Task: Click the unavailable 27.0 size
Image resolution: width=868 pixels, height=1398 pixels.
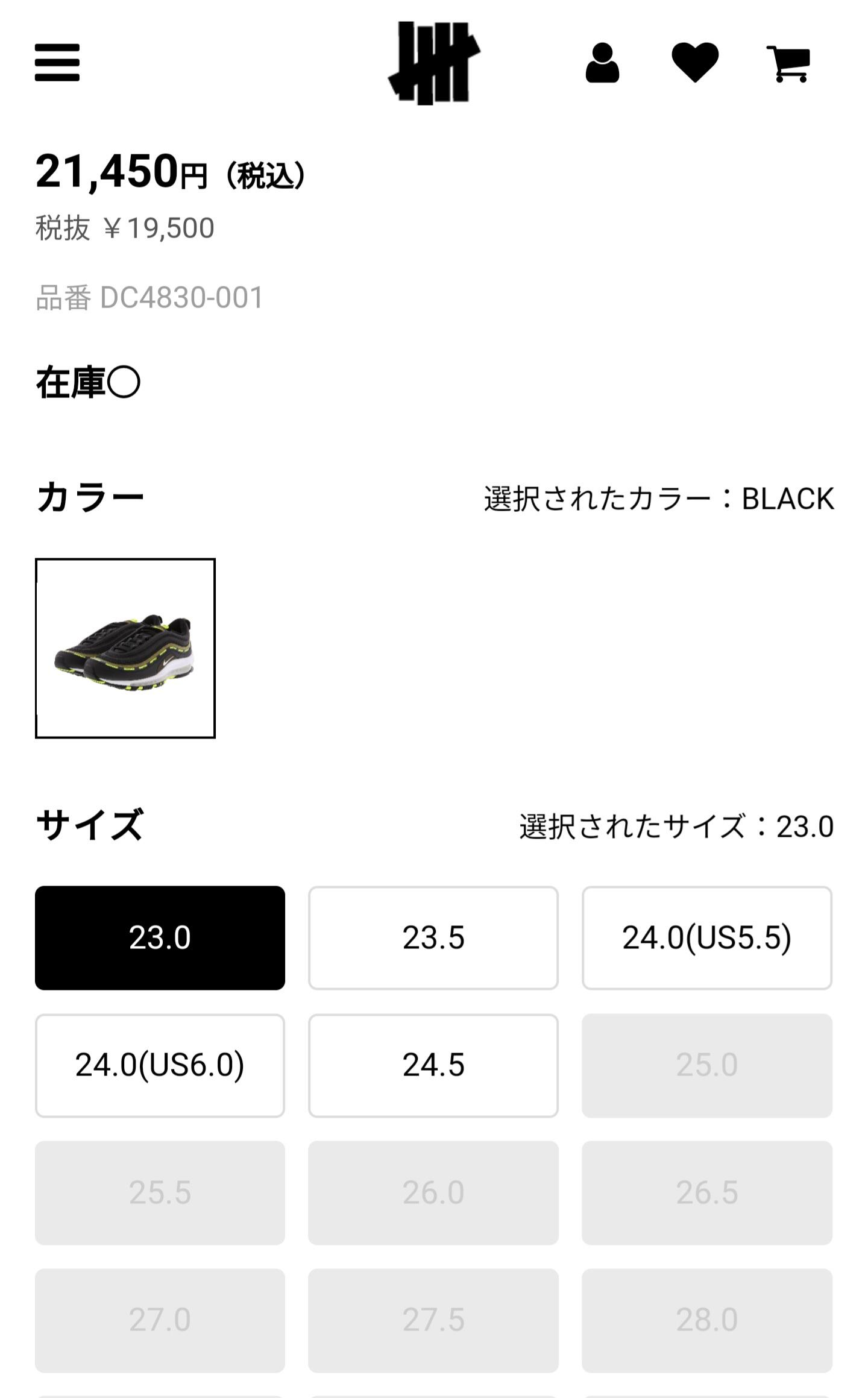Action: click(160, 1320)
